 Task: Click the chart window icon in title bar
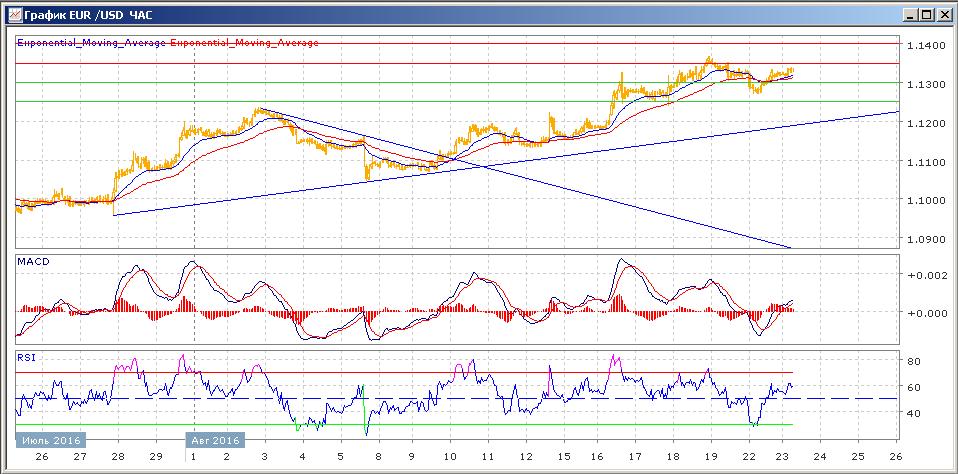(x=14, y=15)
